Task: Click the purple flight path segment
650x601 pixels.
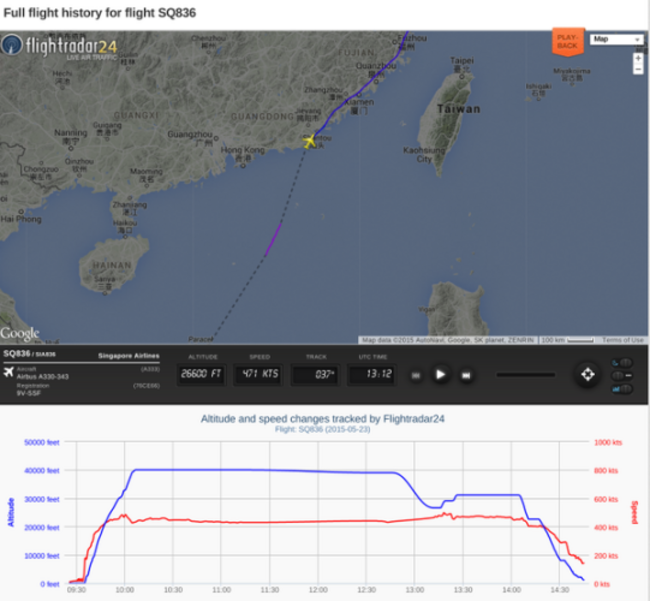Action: point(273,240)
